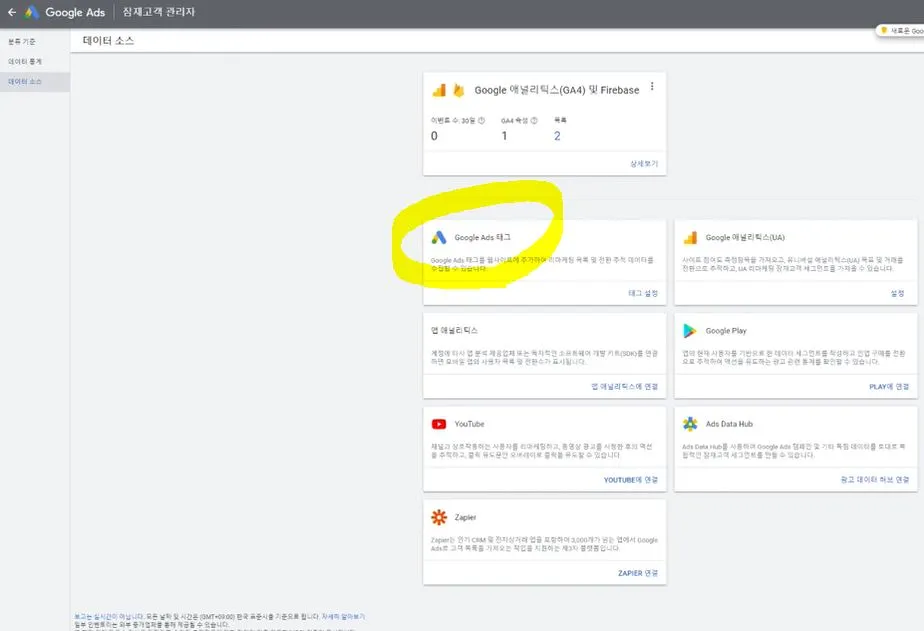924x631 pixels.
Task: Click the YouTube card title
Action: coord(469,424)
